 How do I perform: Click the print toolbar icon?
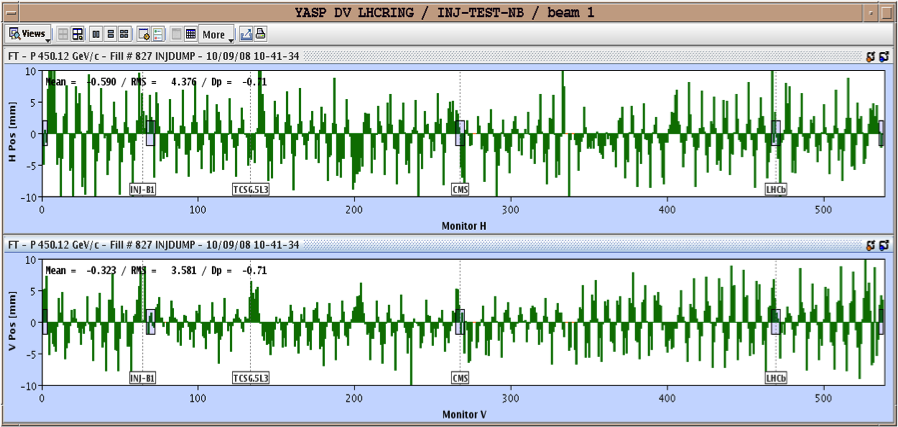[x=260, y=34]
